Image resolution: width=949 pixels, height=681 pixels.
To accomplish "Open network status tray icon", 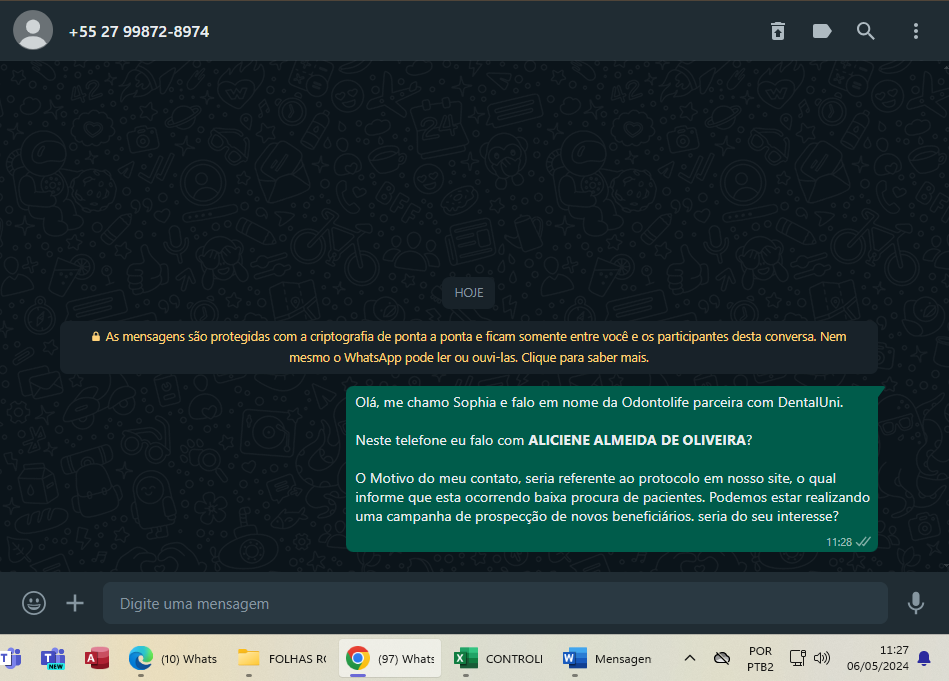I will tap(798, 658).
